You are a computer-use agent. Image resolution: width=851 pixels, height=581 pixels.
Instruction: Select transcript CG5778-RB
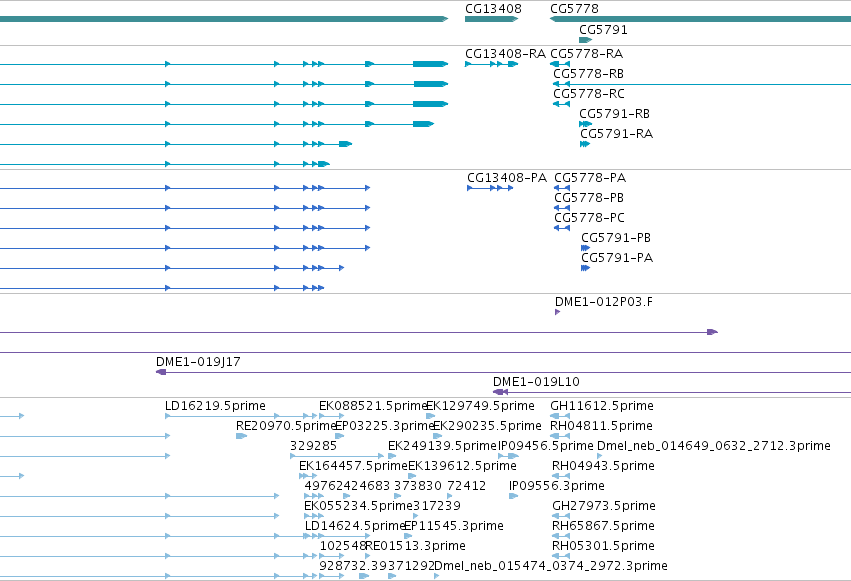[x=588, y=74]
